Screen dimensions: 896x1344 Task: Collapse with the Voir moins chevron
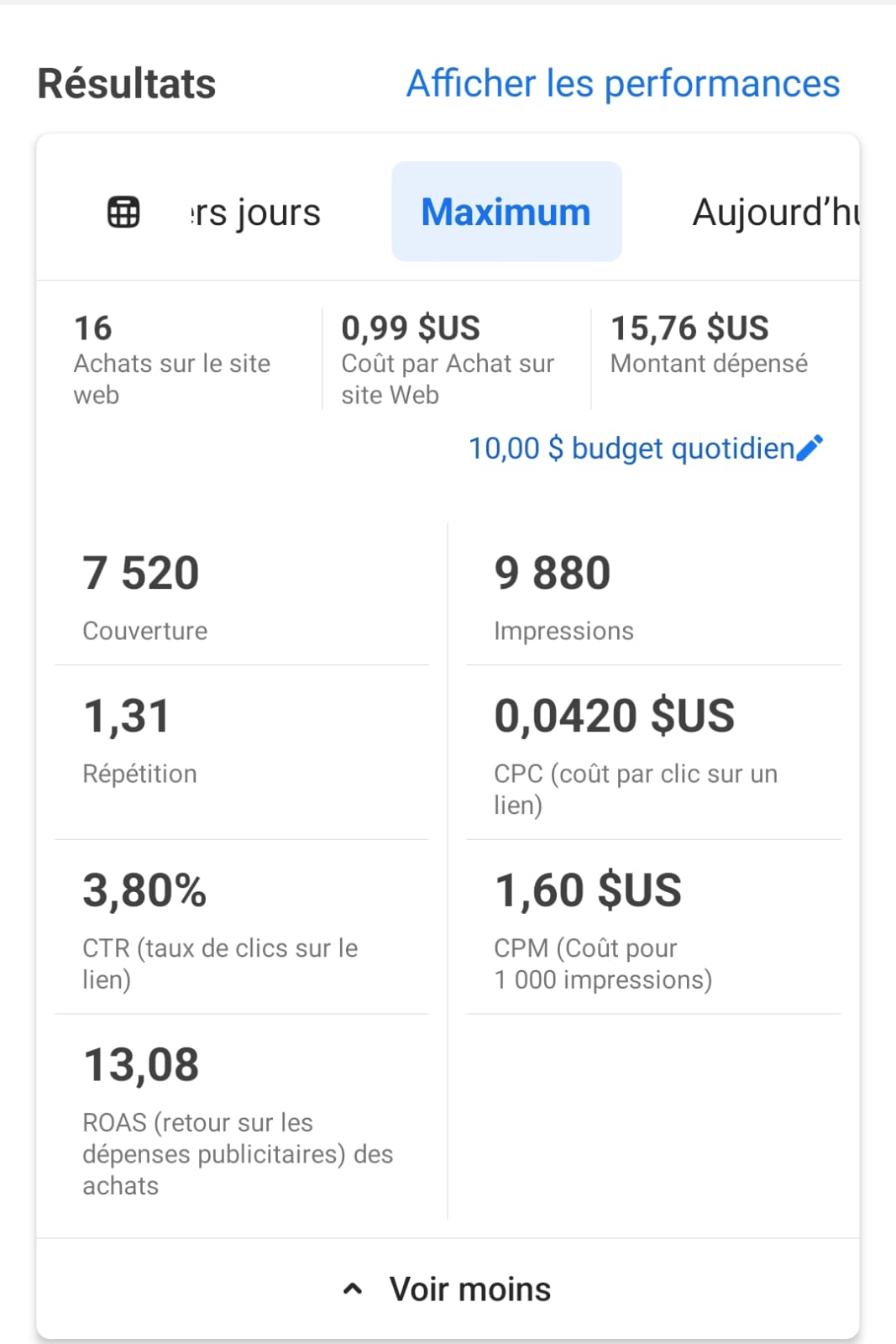(x=353, y=1289)
